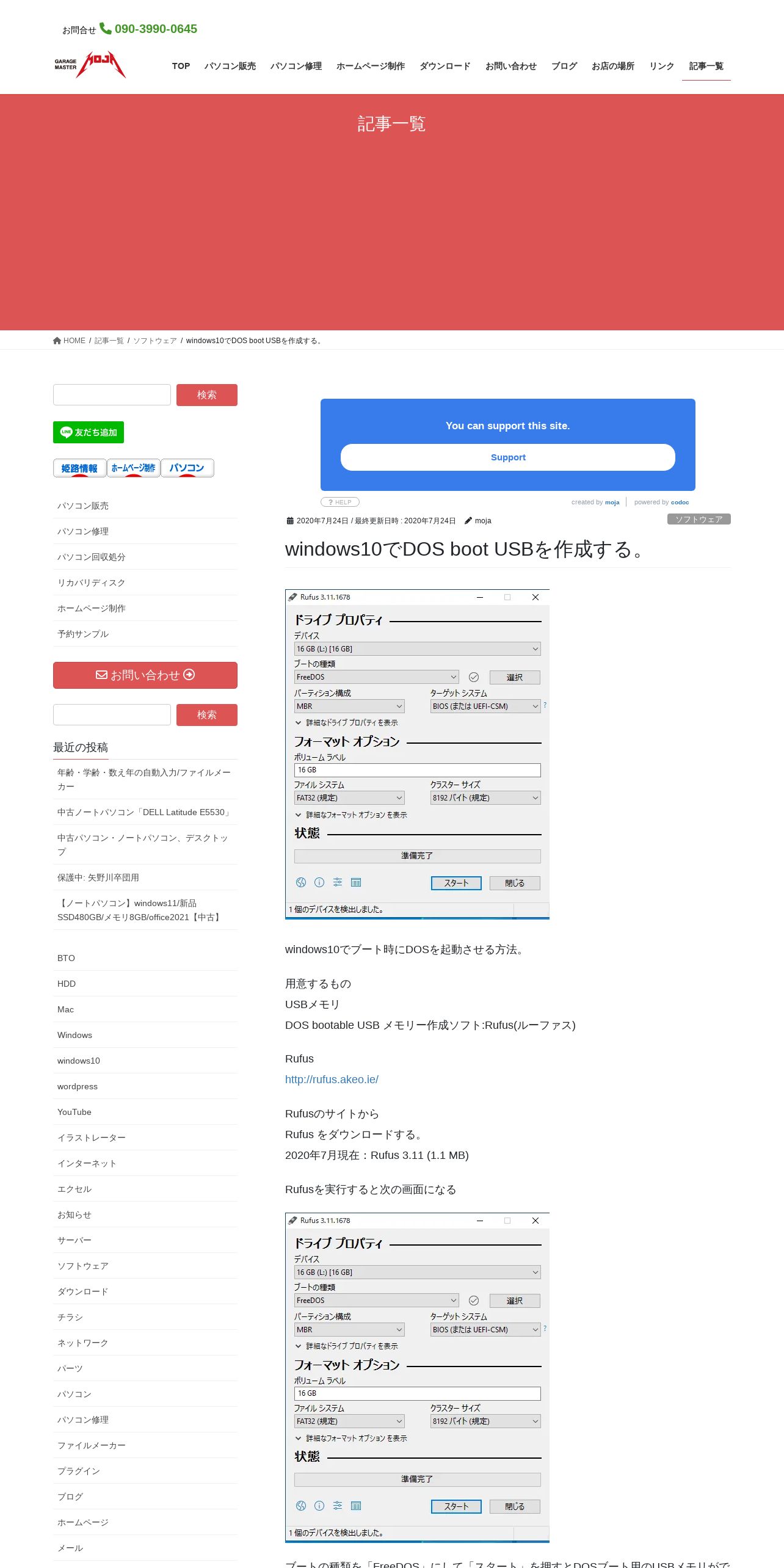
Task: Click the first Rufus screenshot image
Action: [x=417, y=754]
